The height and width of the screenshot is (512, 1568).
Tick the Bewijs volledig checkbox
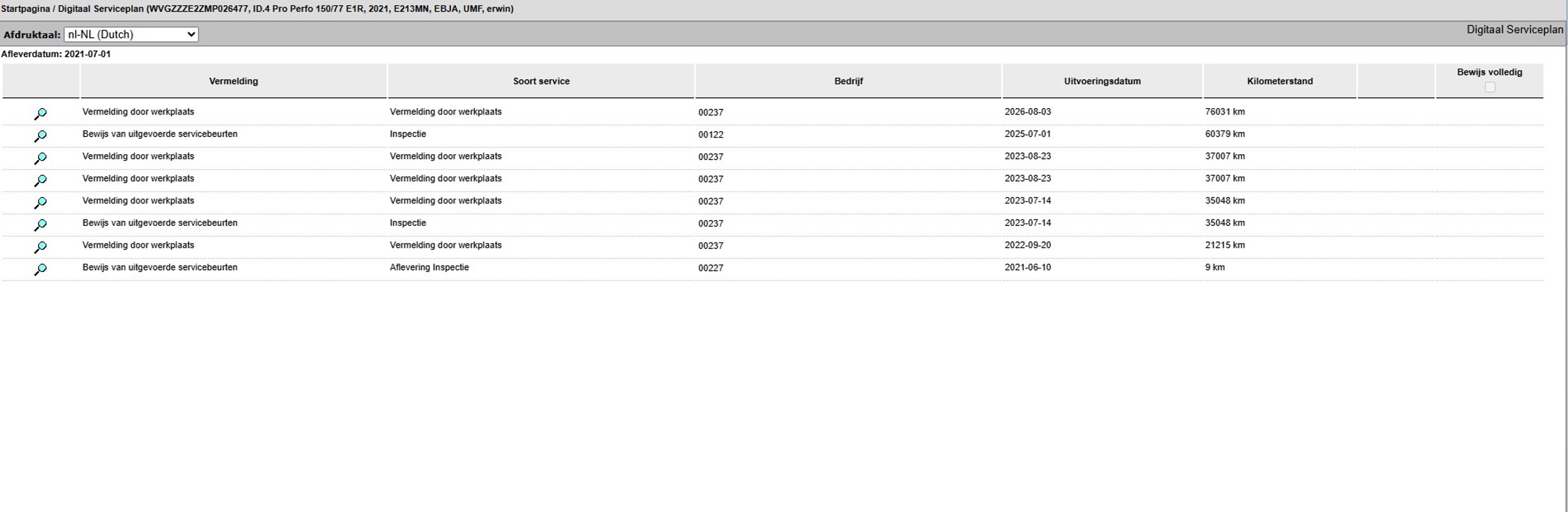point(1490,87)
